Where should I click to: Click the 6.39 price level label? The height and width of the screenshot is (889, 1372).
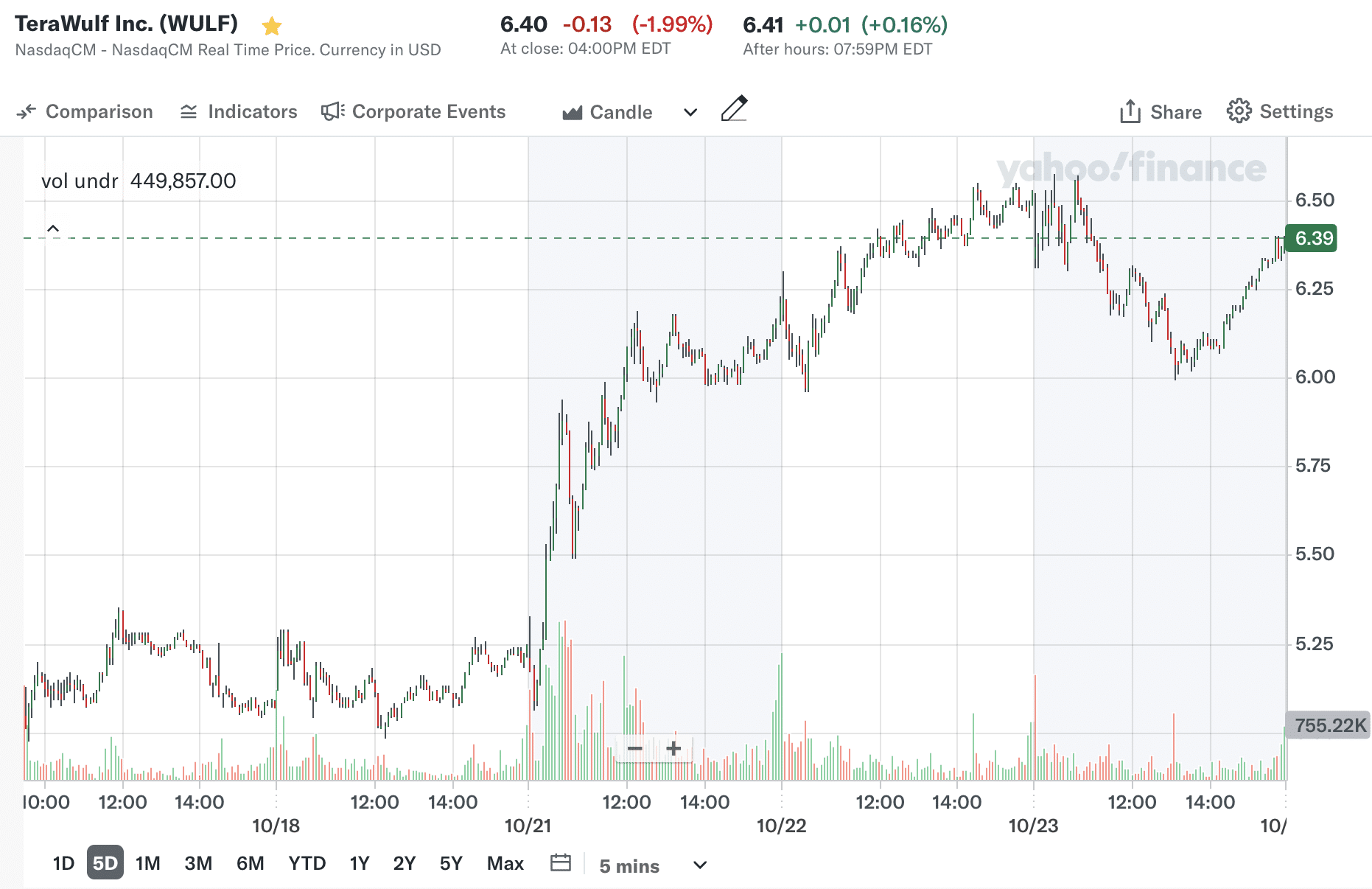pyautogui.click(x=1311, y=238)
